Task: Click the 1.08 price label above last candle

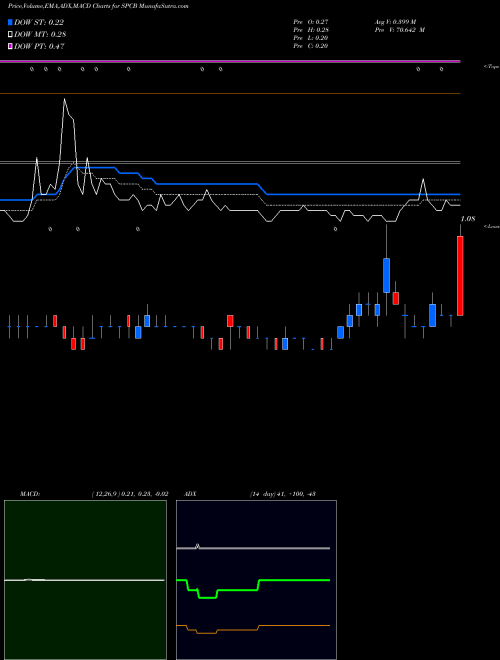Action: click(x=468, y=219)
